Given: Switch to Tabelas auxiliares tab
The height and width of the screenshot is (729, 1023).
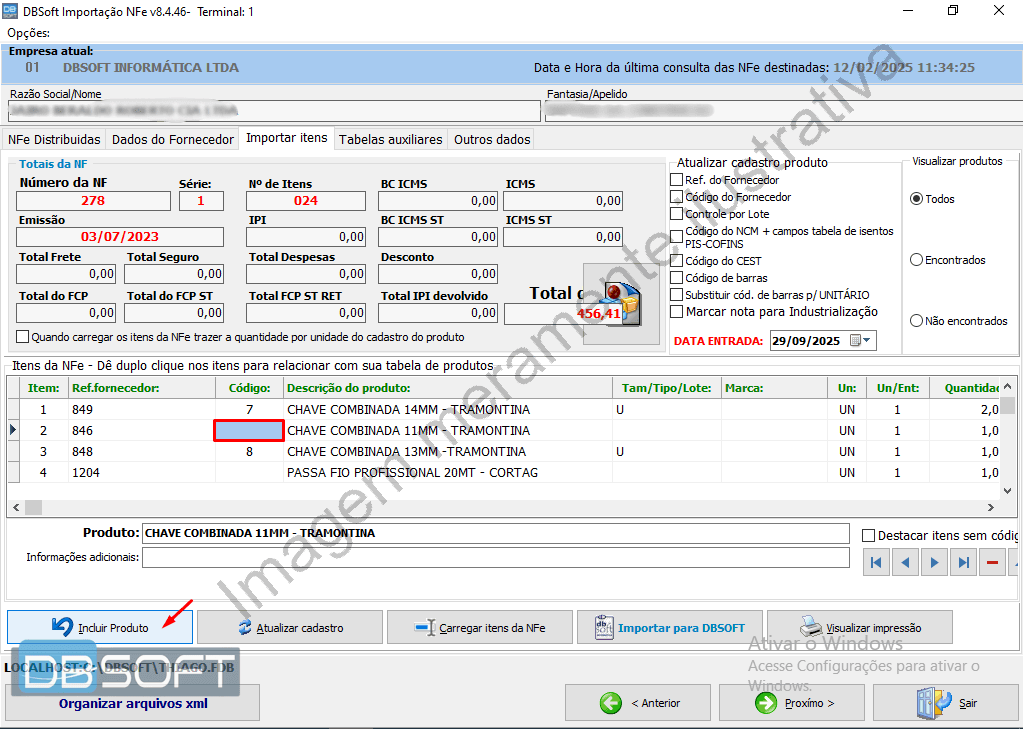Looking at the screenshot, I should coord(390,139).
